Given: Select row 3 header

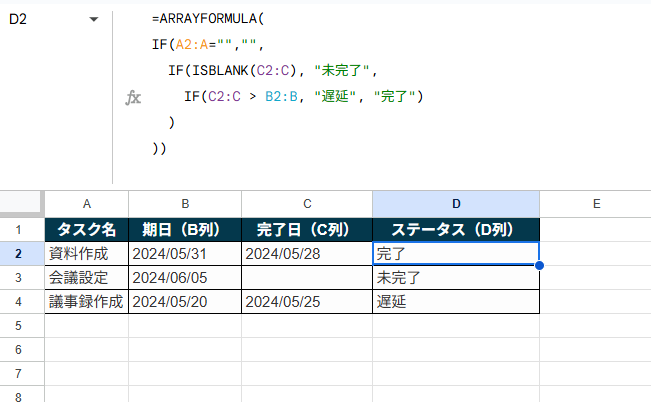Looking at the screenshot, I should tap(18, 278).
